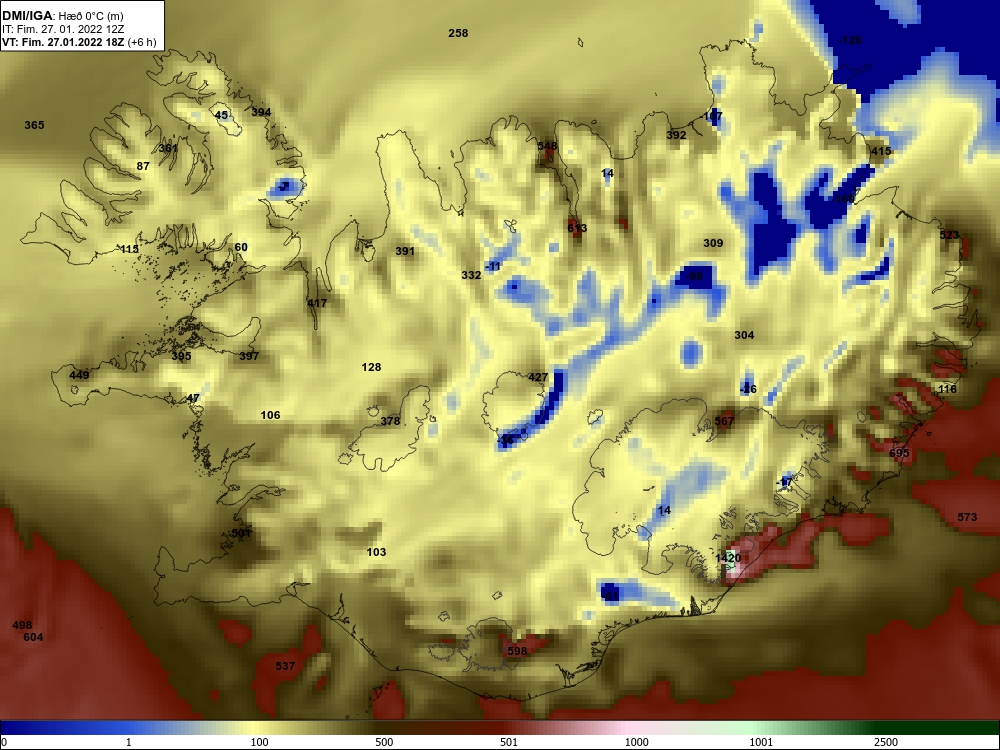Click the dark green end of the color bar
This screenshot has height=750, width=1000.
[x=944, y=729]
